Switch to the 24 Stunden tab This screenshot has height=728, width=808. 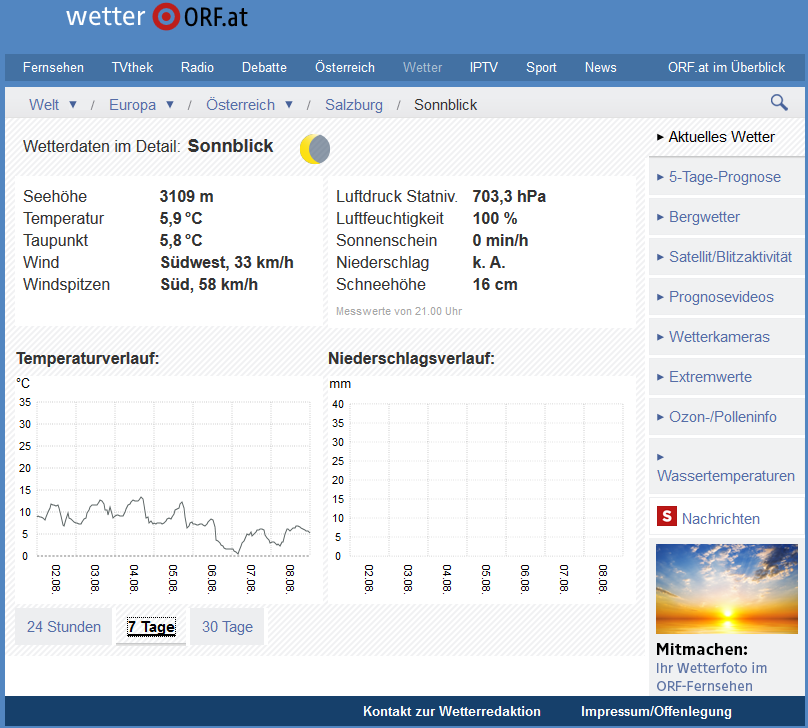tap(64, 627)
